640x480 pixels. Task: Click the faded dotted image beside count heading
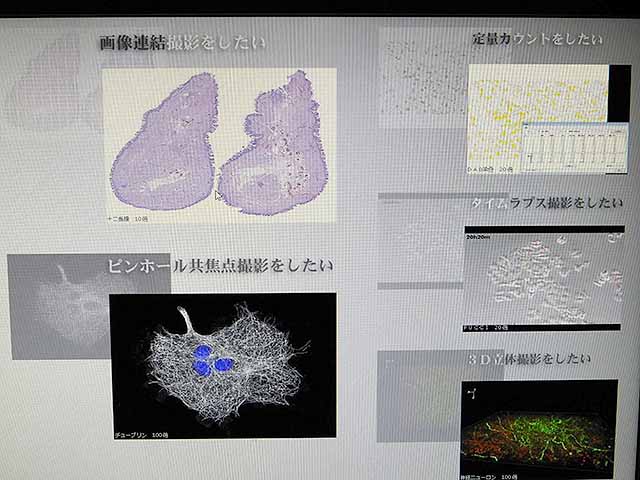pos(424,78)
